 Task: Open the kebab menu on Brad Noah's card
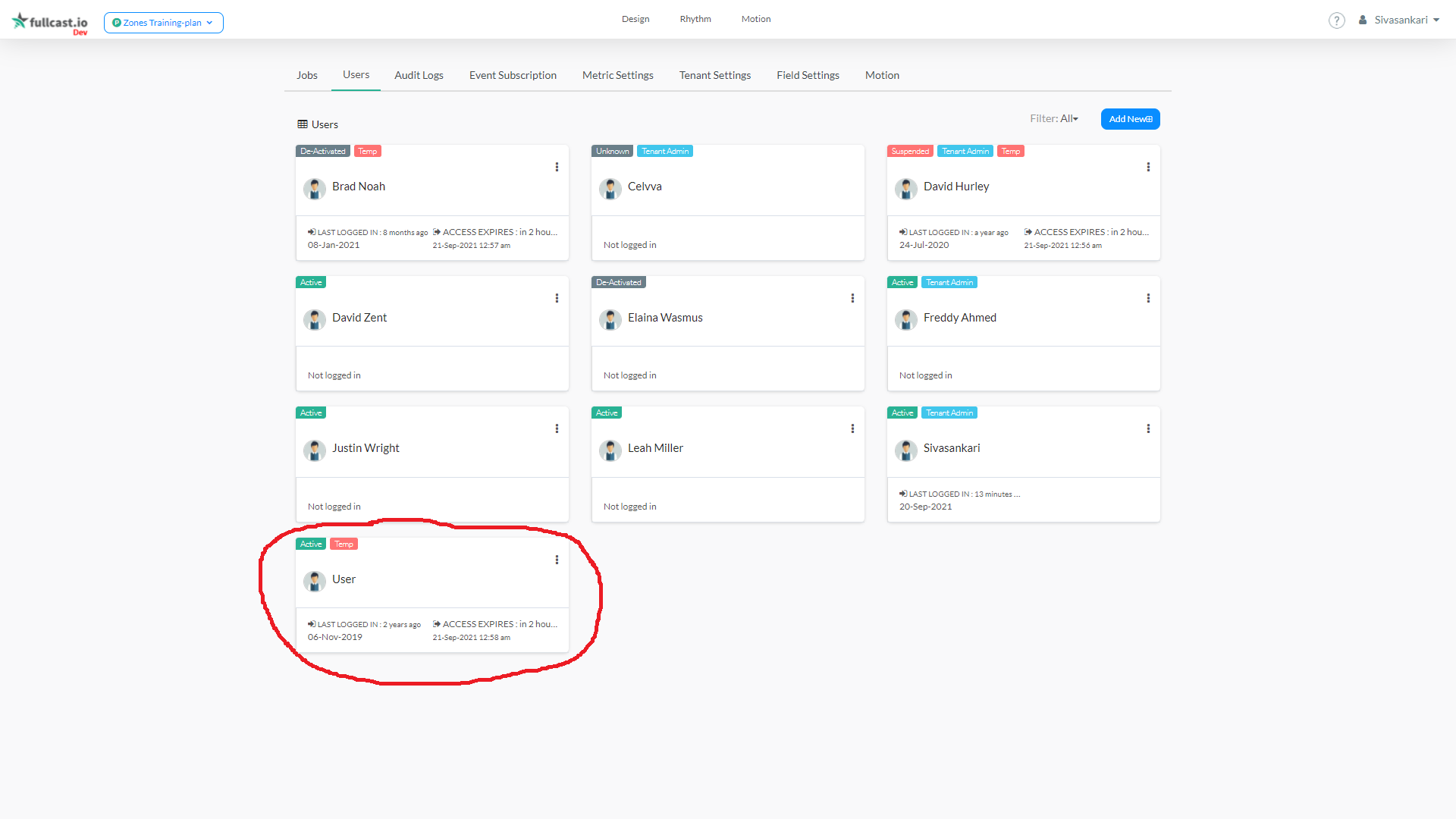[x=557, y=167]
